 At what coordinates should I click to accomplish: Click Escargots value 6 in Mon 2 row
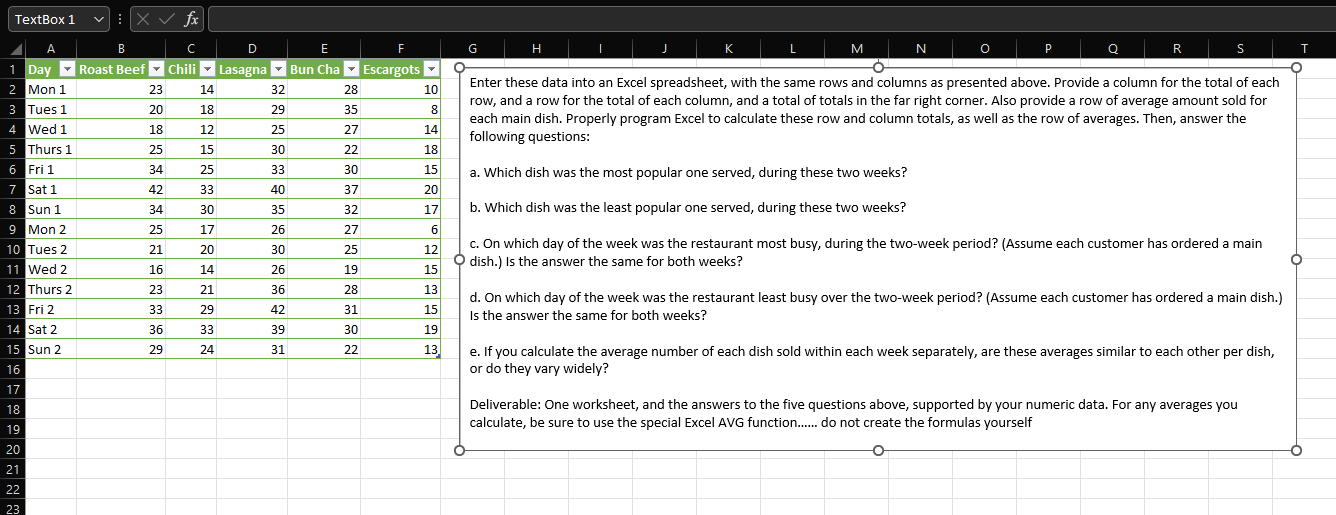pos(401,229)
